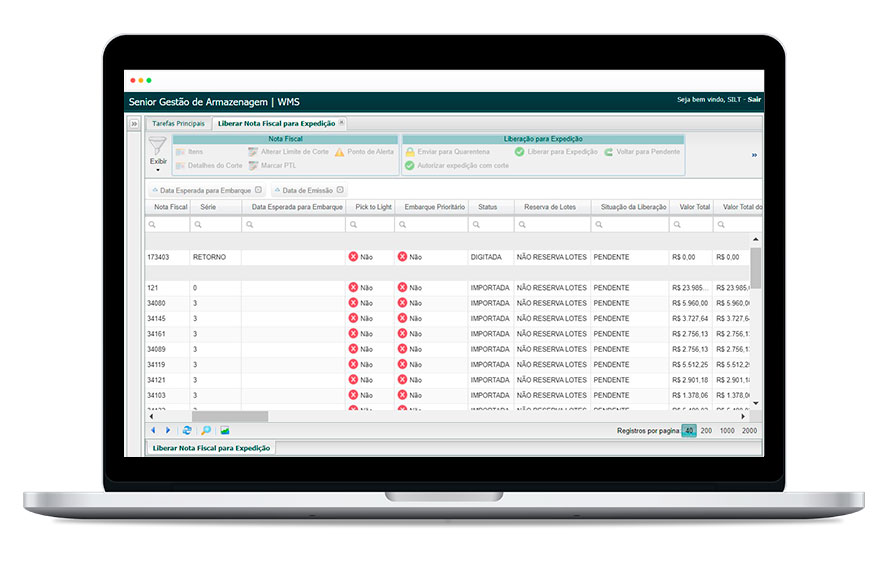Refresh the grid with reload icon

(x=187, y=431)
